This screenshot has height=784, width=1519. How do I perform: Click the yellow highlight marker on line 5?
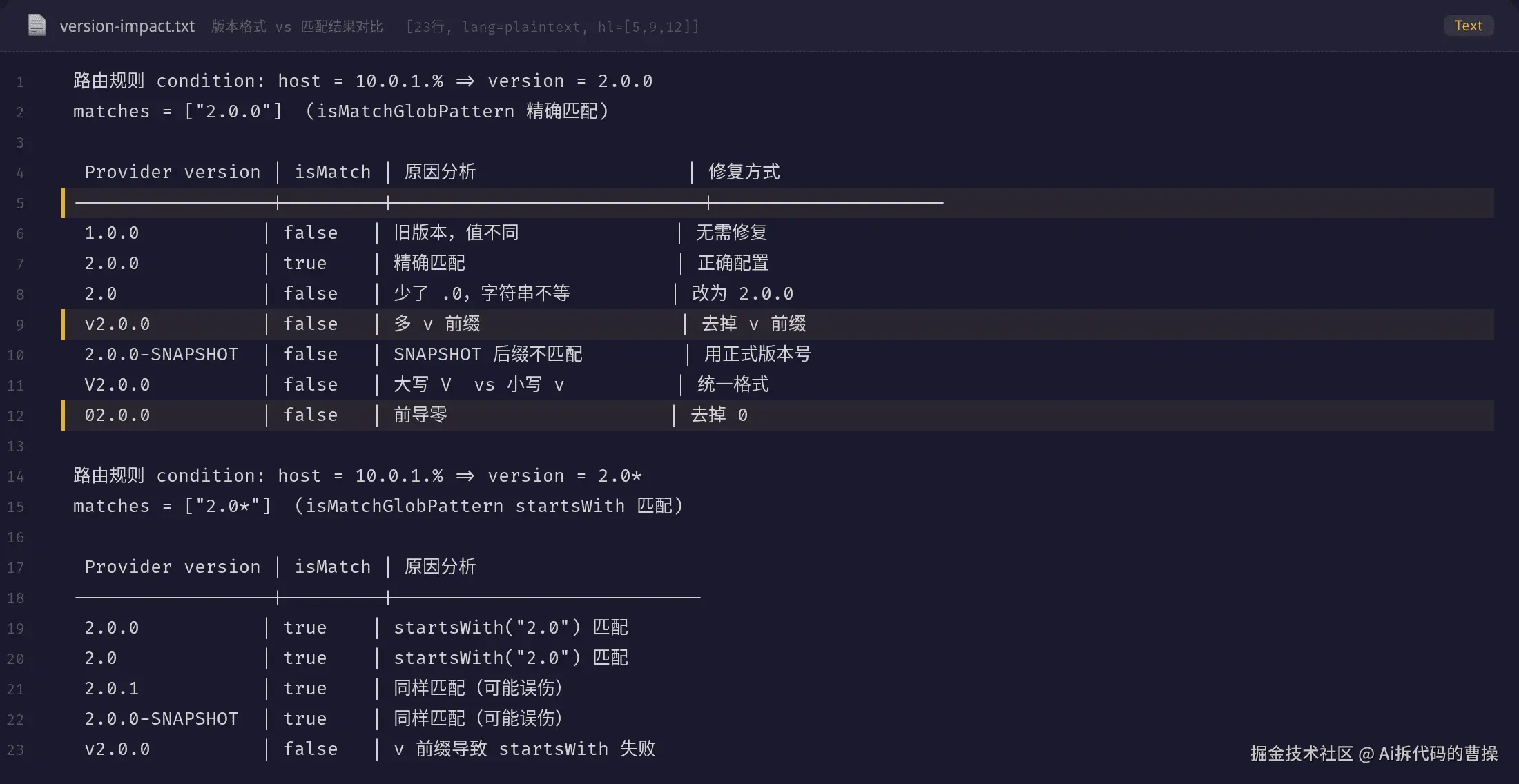pyautogui.click(x=63, y=203)
